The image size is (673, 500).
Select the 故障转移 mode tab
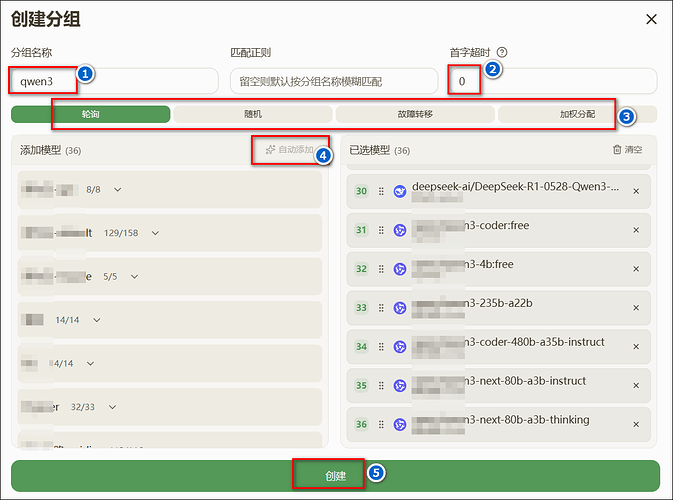click(x=415, y=114)
